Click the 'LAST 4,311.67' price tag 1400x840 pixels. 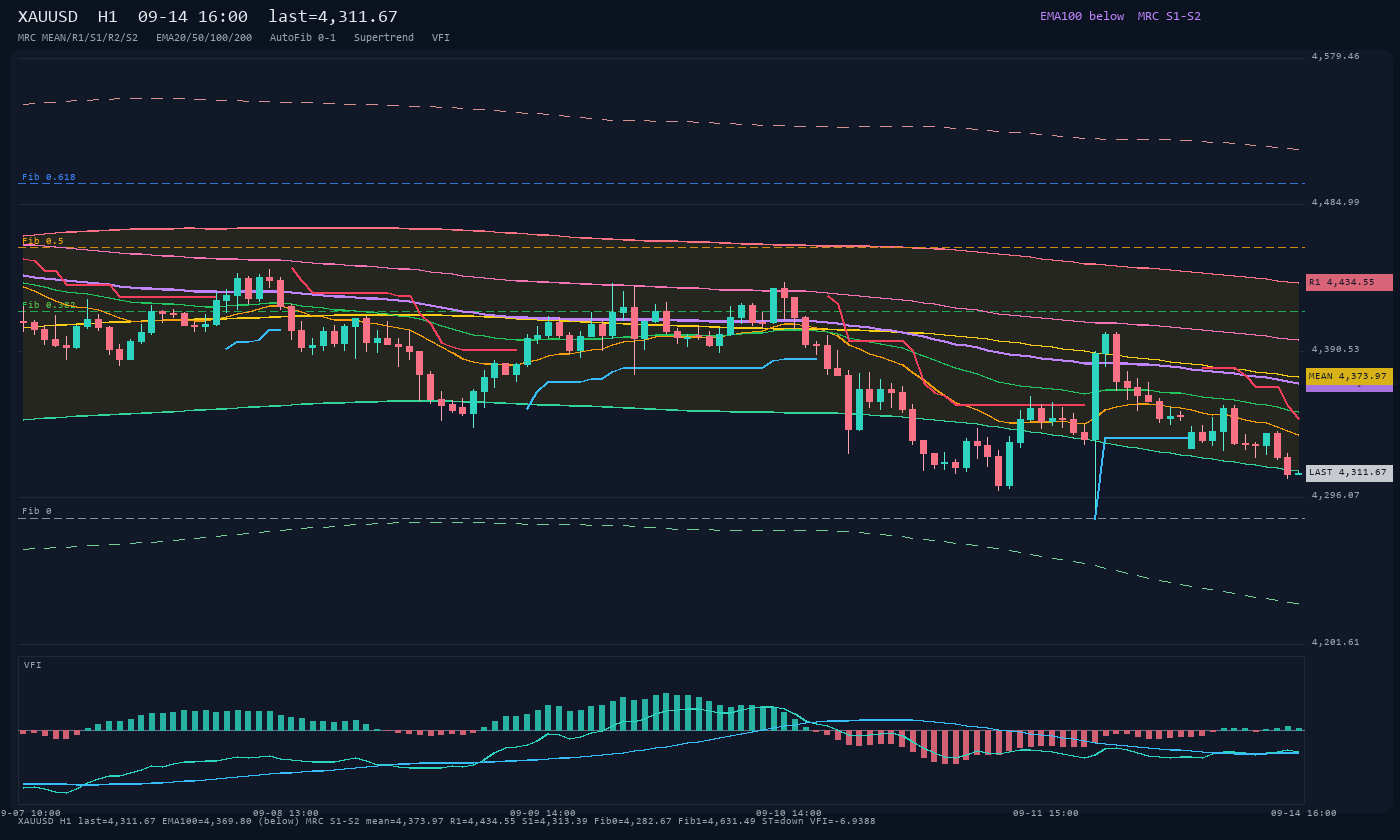(x=1349, y=473)
